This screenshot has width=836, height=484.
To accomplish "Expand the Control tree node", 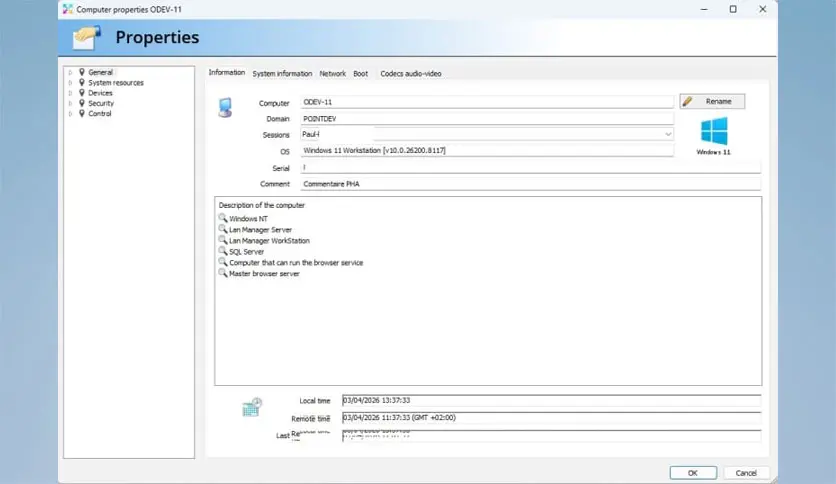I will (70, 114).
